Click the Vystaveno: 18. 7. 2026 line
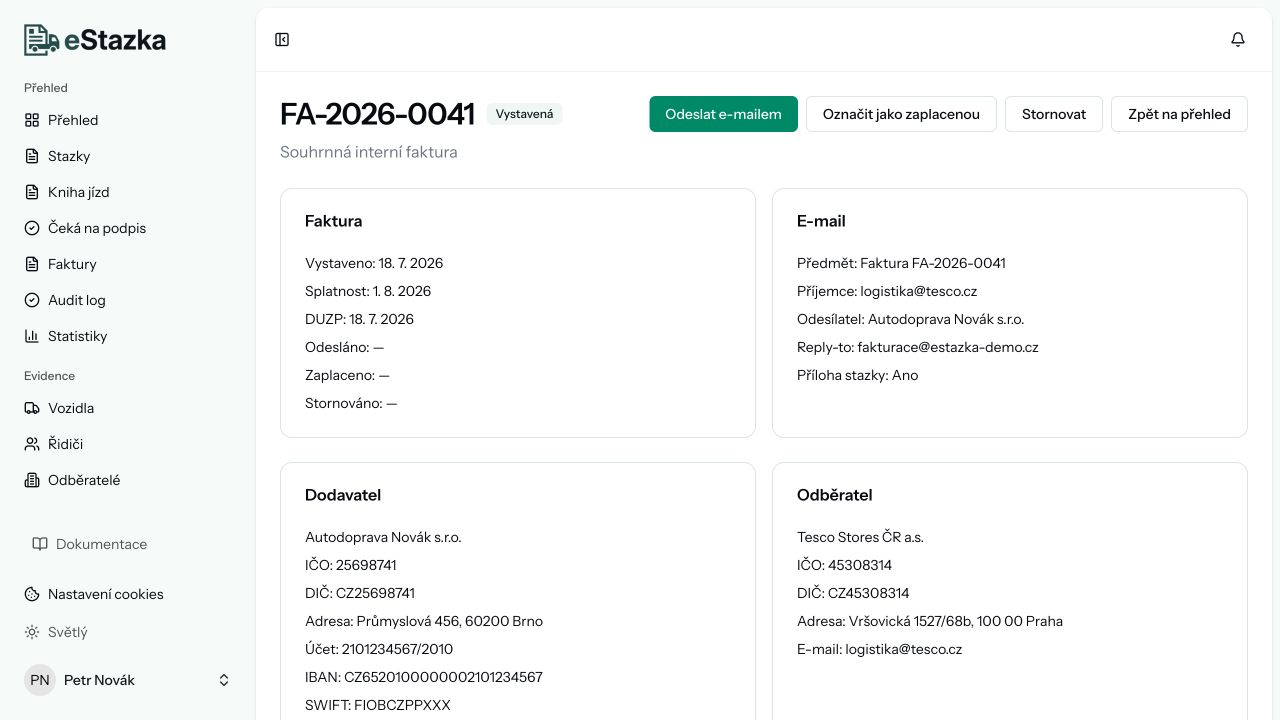This screenshot has width=1280, height=720. 374,263
